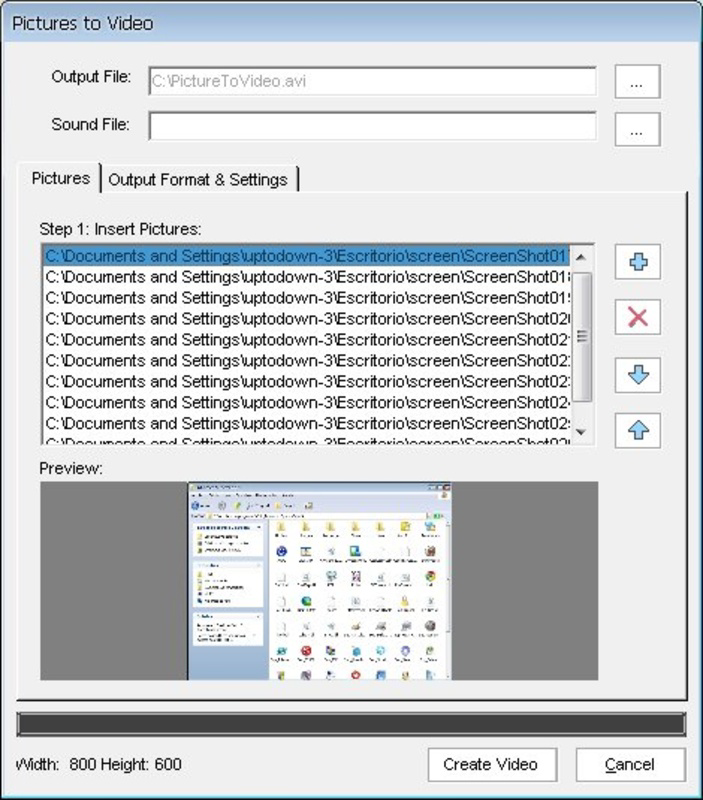Click the picture list scrollbar thumb
703x800 pixels.
pyautogui.click(x=582, y=337)
